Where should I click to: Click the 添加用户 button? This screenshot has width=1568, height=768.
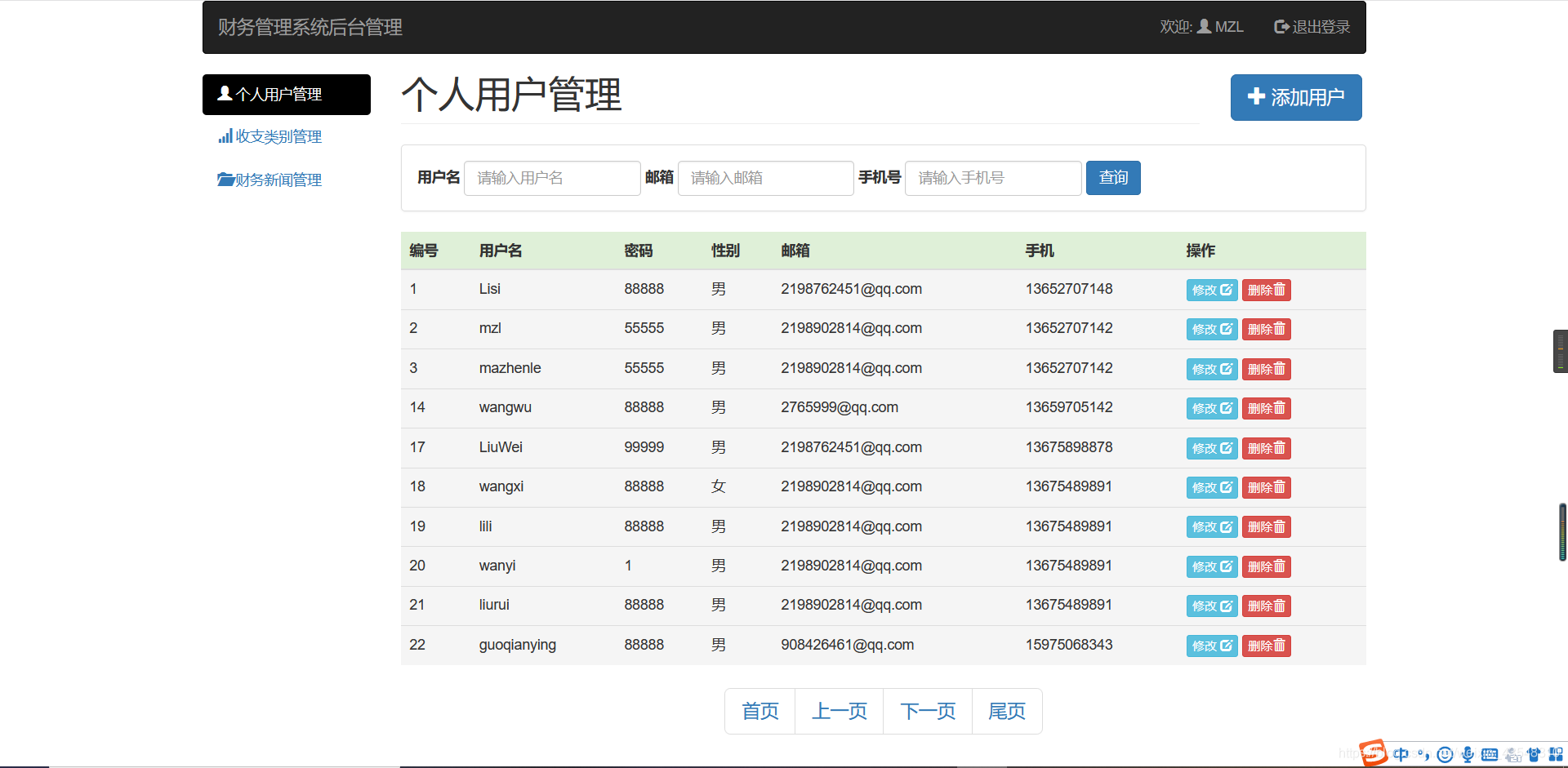tap(1296, 97)
